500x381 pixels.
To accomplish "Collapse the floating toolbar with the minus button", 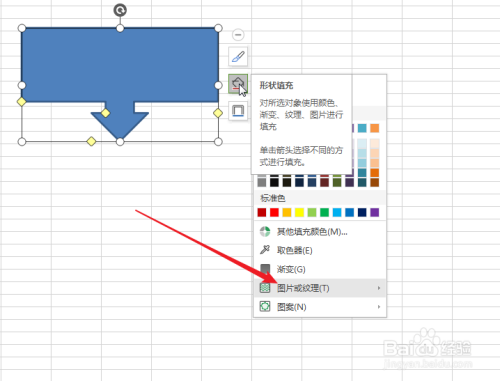I will [x=238, y=35].
